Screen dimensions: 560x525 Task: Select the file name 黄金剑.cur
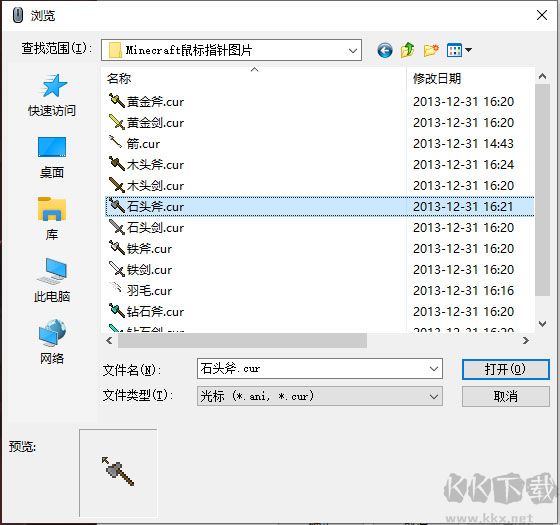click(155, 123)
